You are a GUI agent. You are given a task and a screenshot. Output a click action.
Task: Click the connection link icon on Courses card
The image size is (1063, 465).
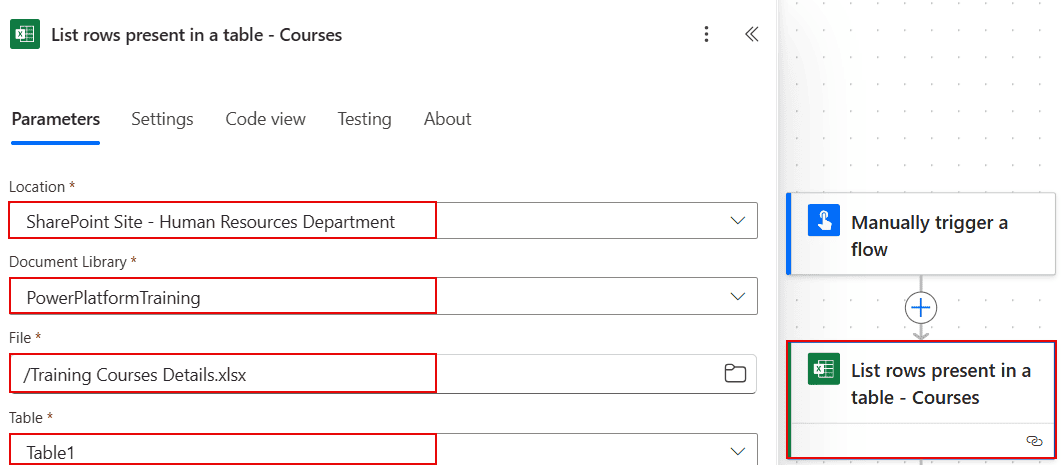click(1034, 441)
